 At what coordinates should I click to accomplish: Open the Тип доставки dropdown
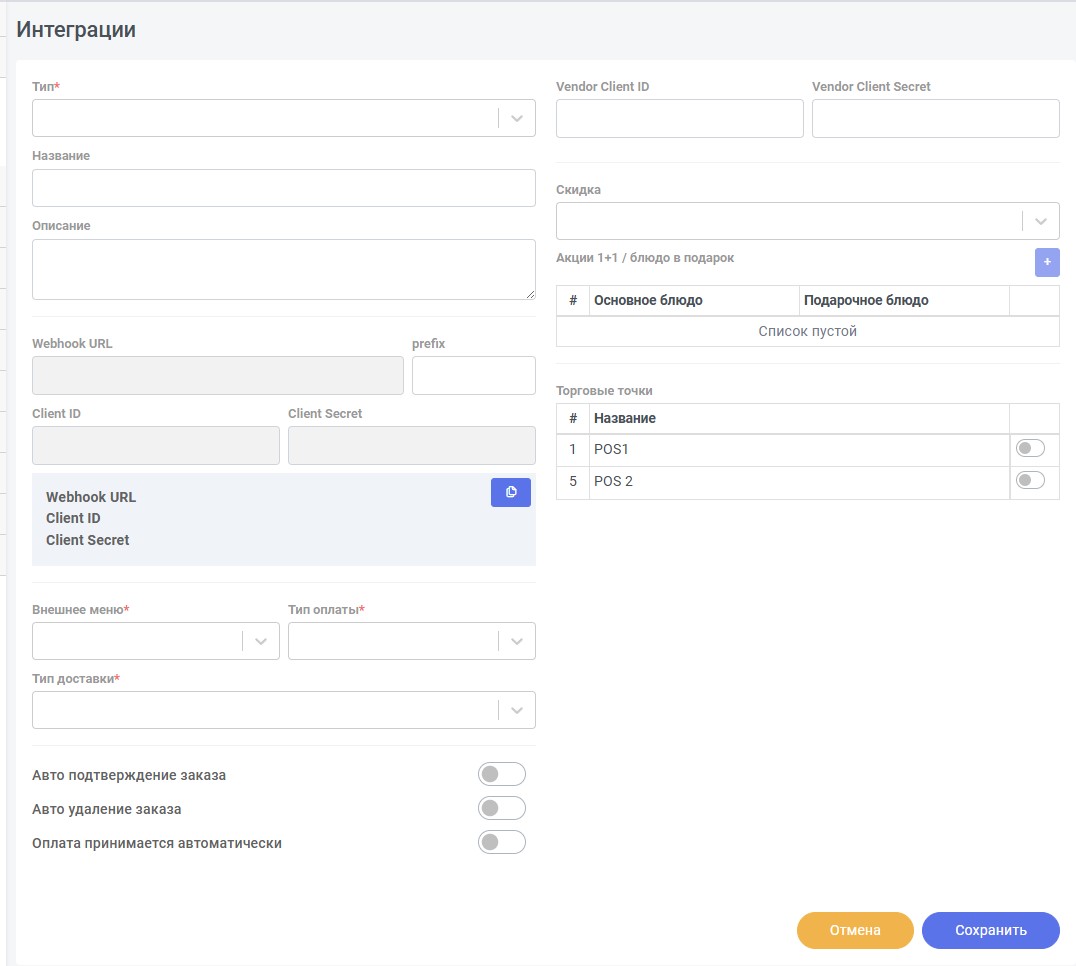click(283, 709)
